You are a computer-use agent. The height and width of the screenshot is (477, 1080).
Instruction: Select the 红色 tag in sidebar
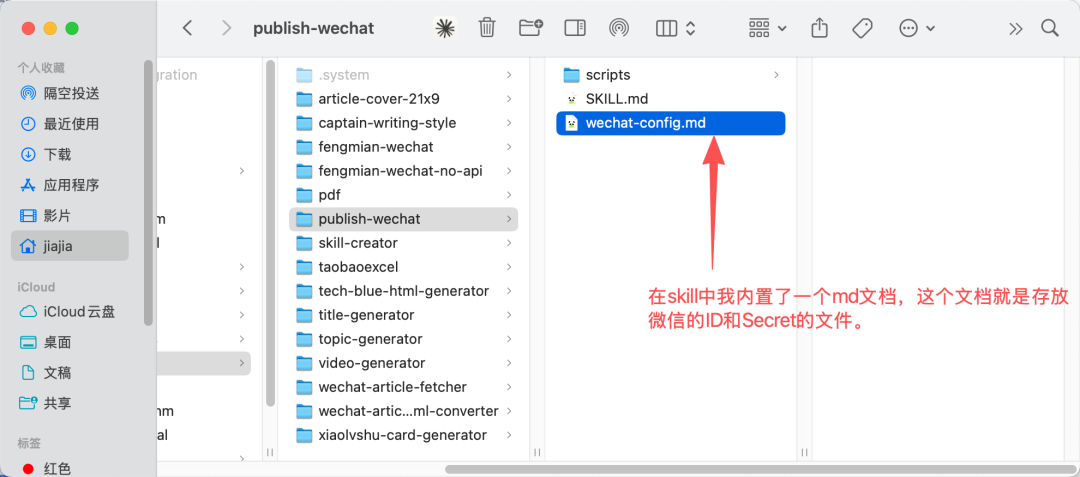(x=45, y=469)
